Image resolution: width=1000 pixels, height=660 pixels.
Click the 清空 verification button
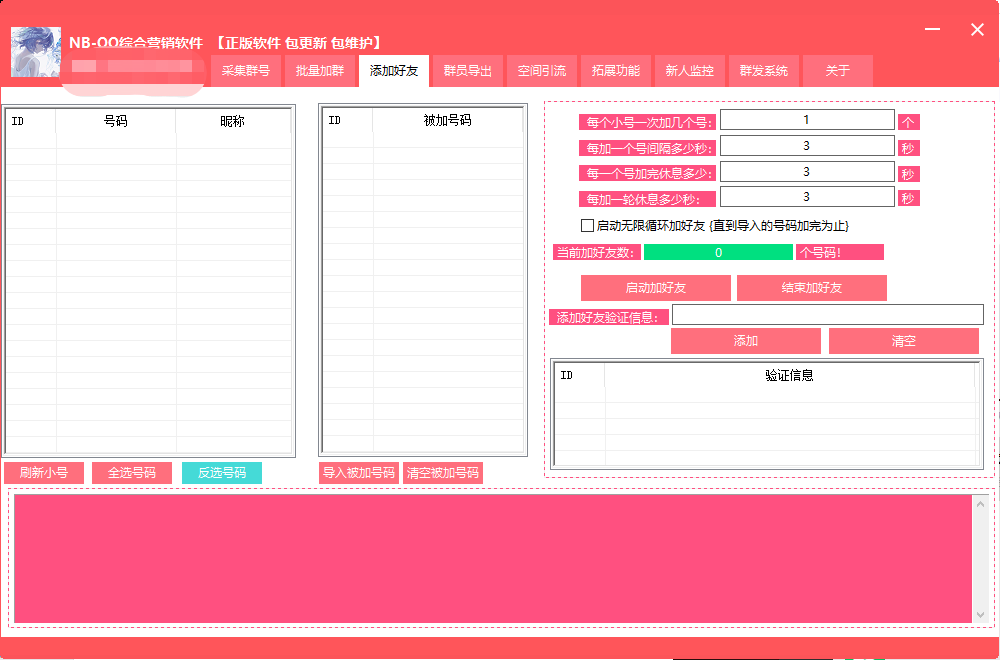[904, 341]
